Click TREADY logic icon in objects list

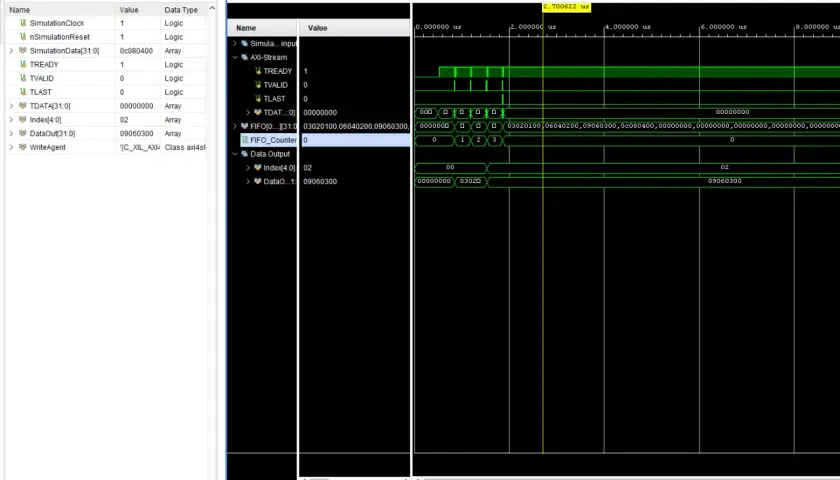click(22, 64)
